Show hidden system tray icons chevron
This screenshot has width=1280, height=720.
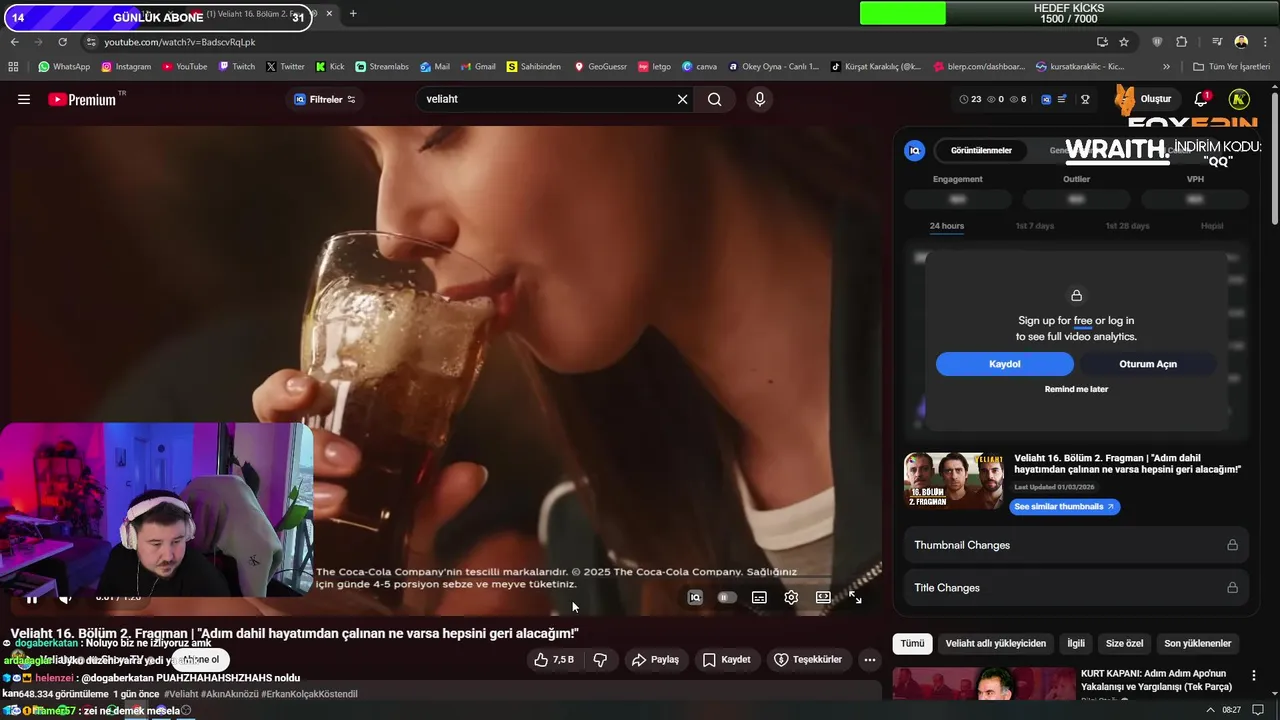coord(1210,710)
